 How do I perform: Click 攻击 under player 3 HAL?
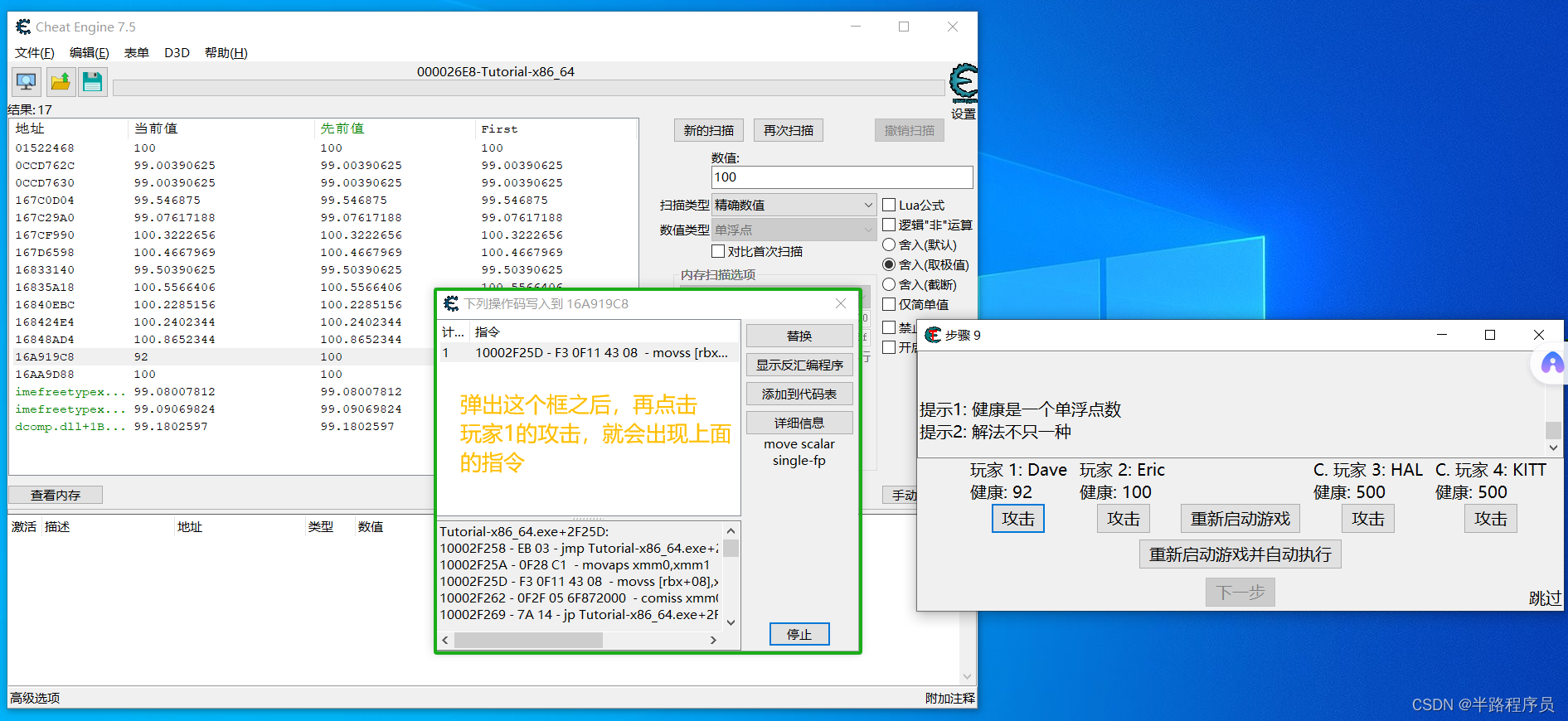click(x=1368, y=519)
